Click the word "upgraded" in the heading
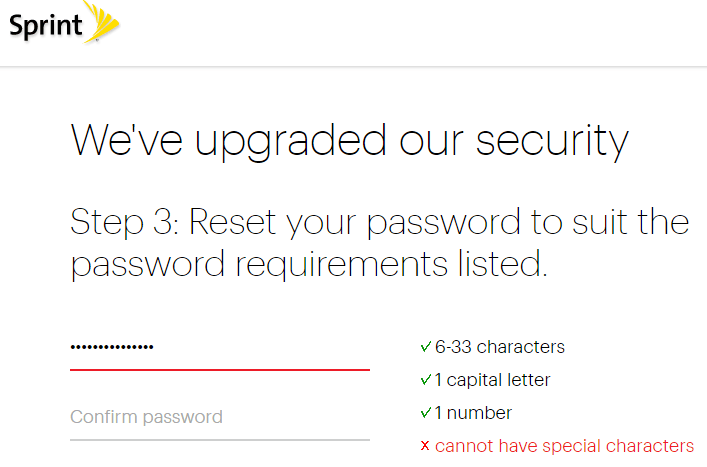The image size is (707, 467). [291, 141]
